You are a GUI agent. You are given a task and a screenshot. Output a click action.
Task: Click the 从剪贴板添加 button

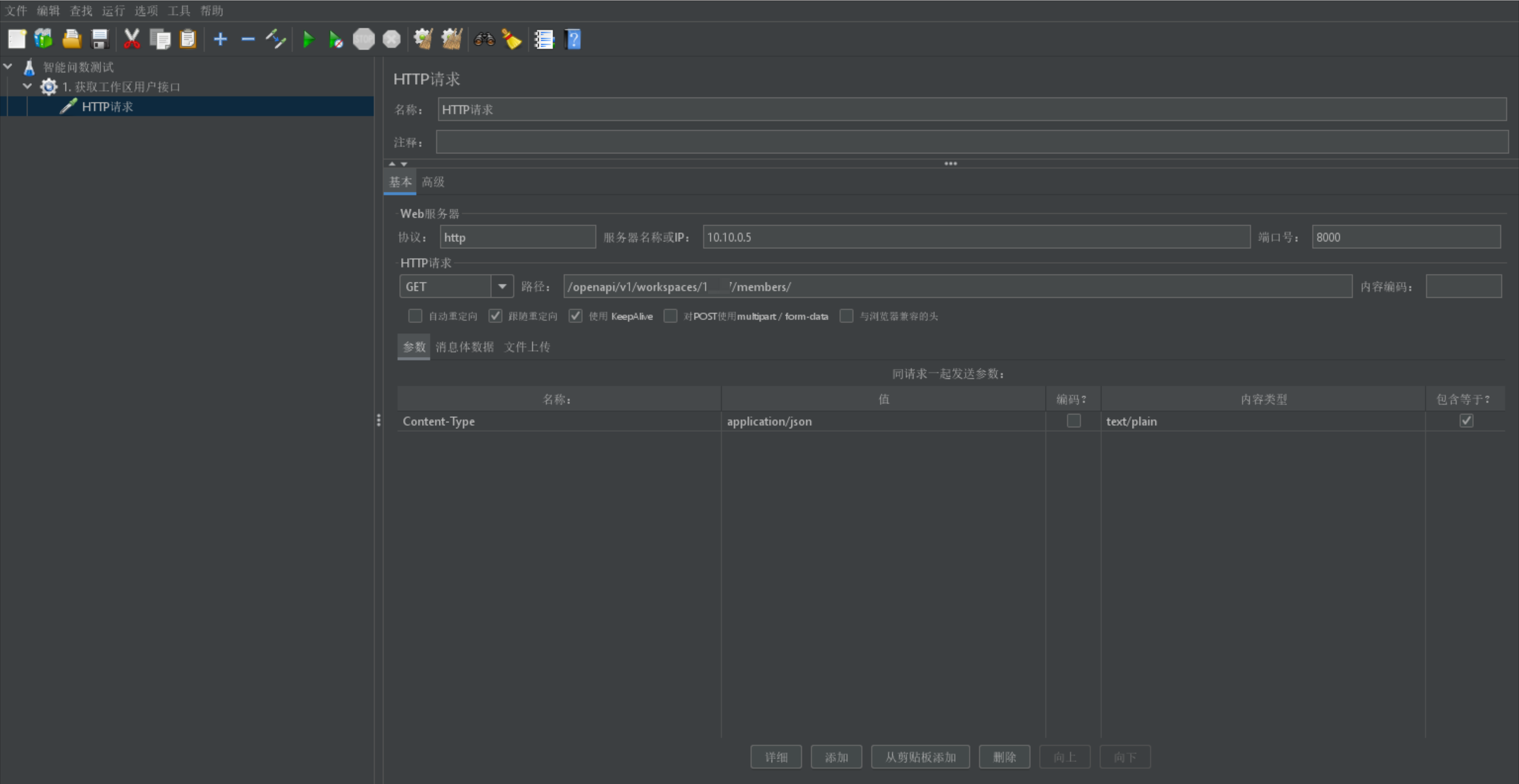click(x=920, y=757)
